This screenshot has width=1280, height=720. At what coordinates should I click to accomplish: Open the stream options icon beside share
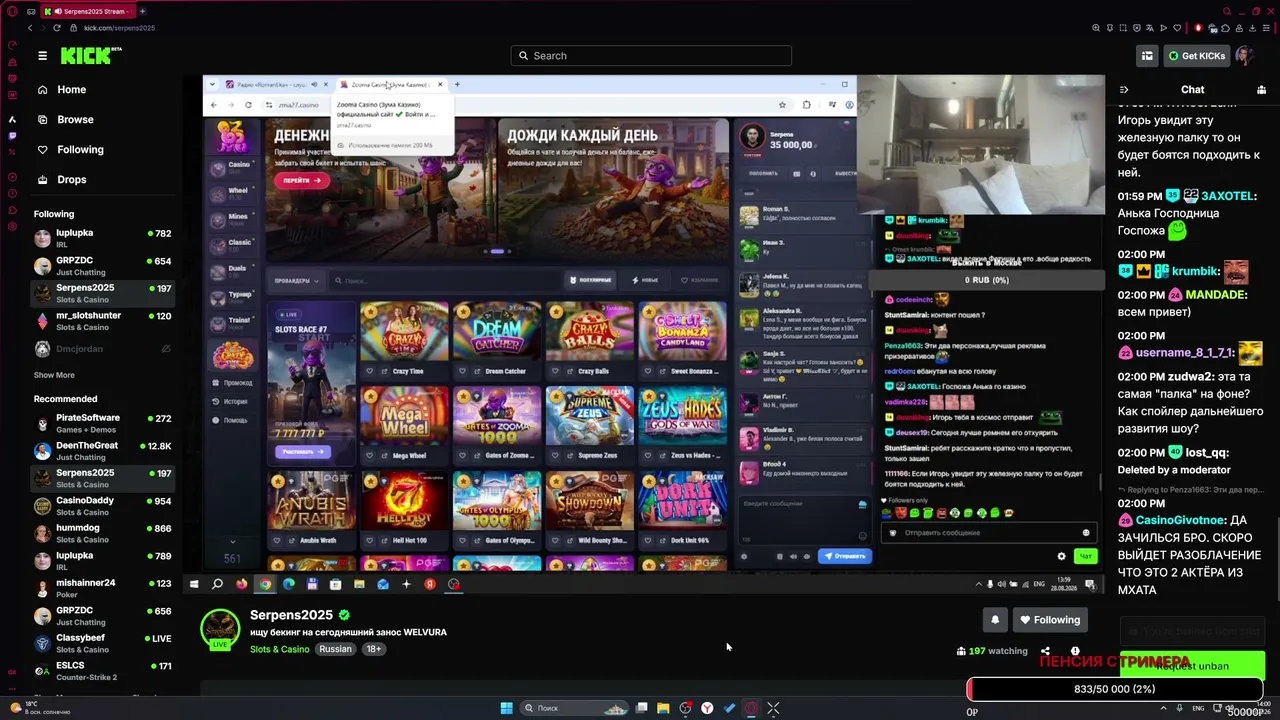click(x=1075, y=651)
